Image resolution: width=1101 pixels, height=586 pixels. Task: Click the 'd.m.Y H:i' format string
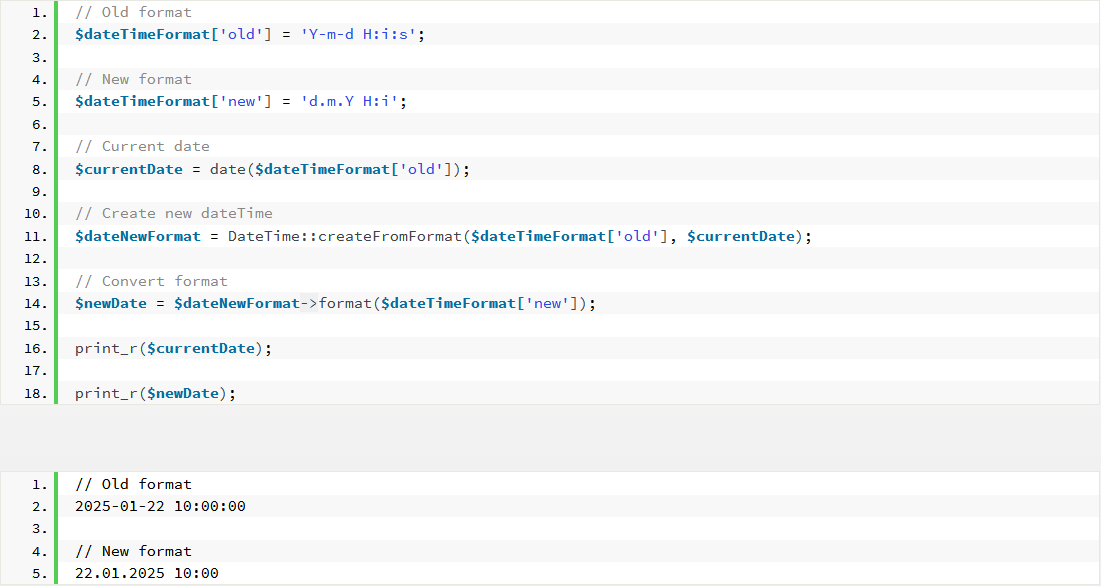[x=350, y=102]
